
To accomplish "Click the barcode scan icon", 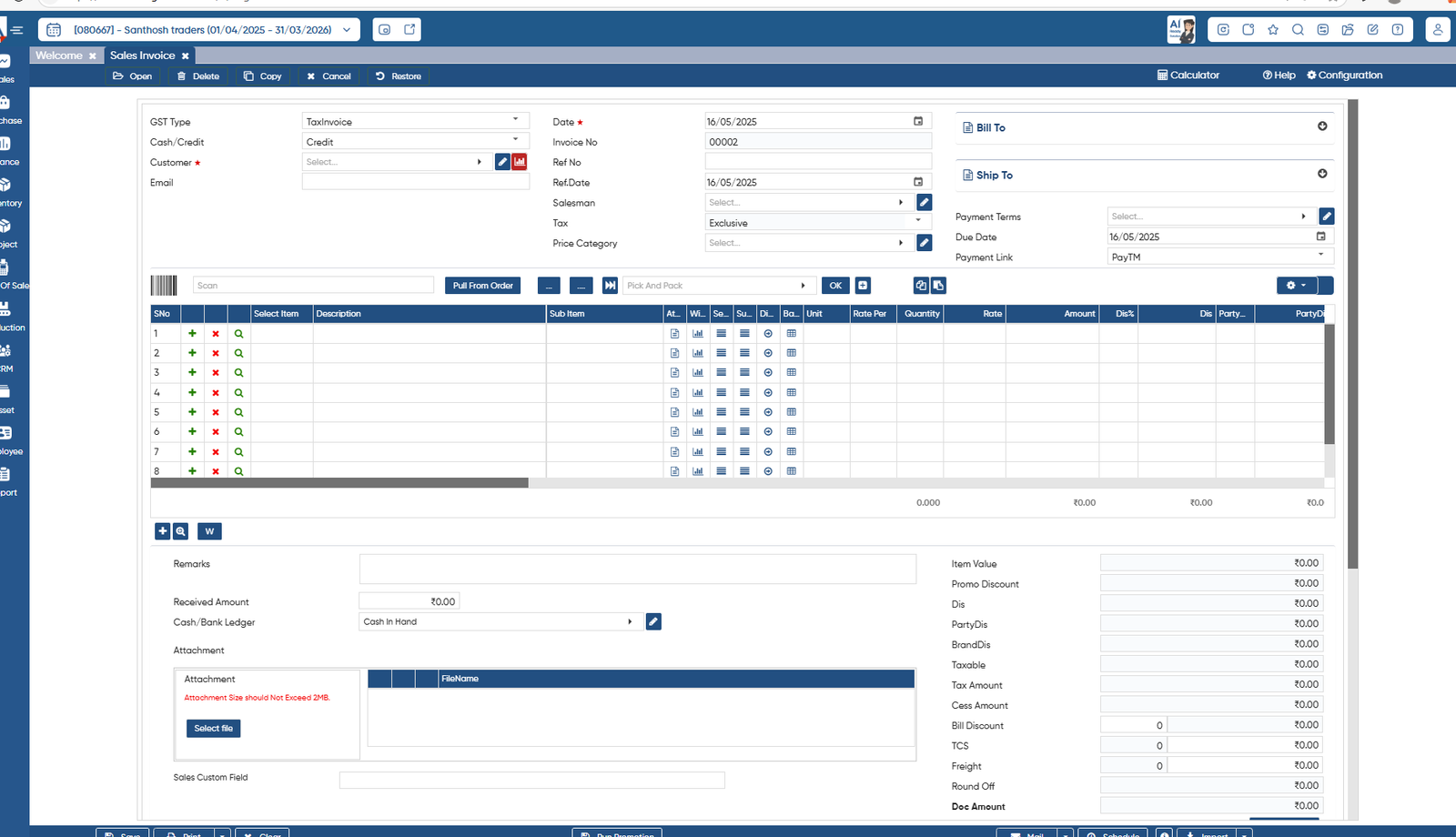I will [x=164, y=286].
